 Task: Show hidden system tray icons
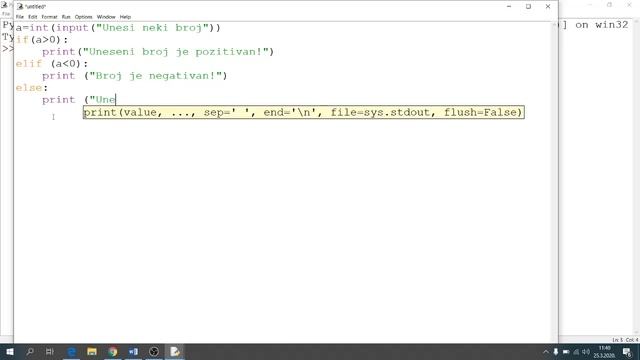pos(546,352)
